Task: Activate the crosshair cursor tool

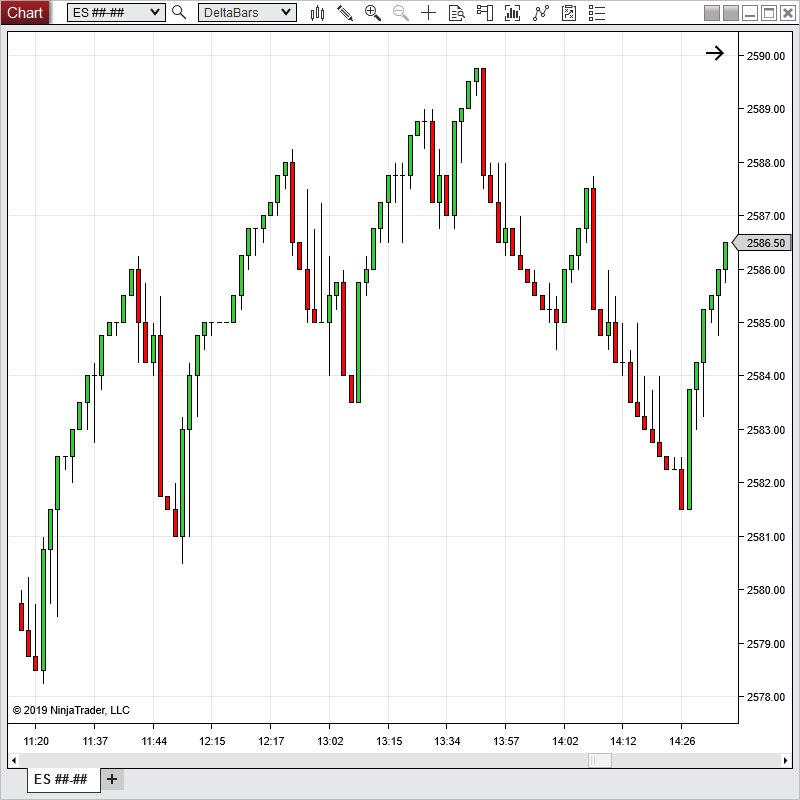Action: tap(429, 13)
